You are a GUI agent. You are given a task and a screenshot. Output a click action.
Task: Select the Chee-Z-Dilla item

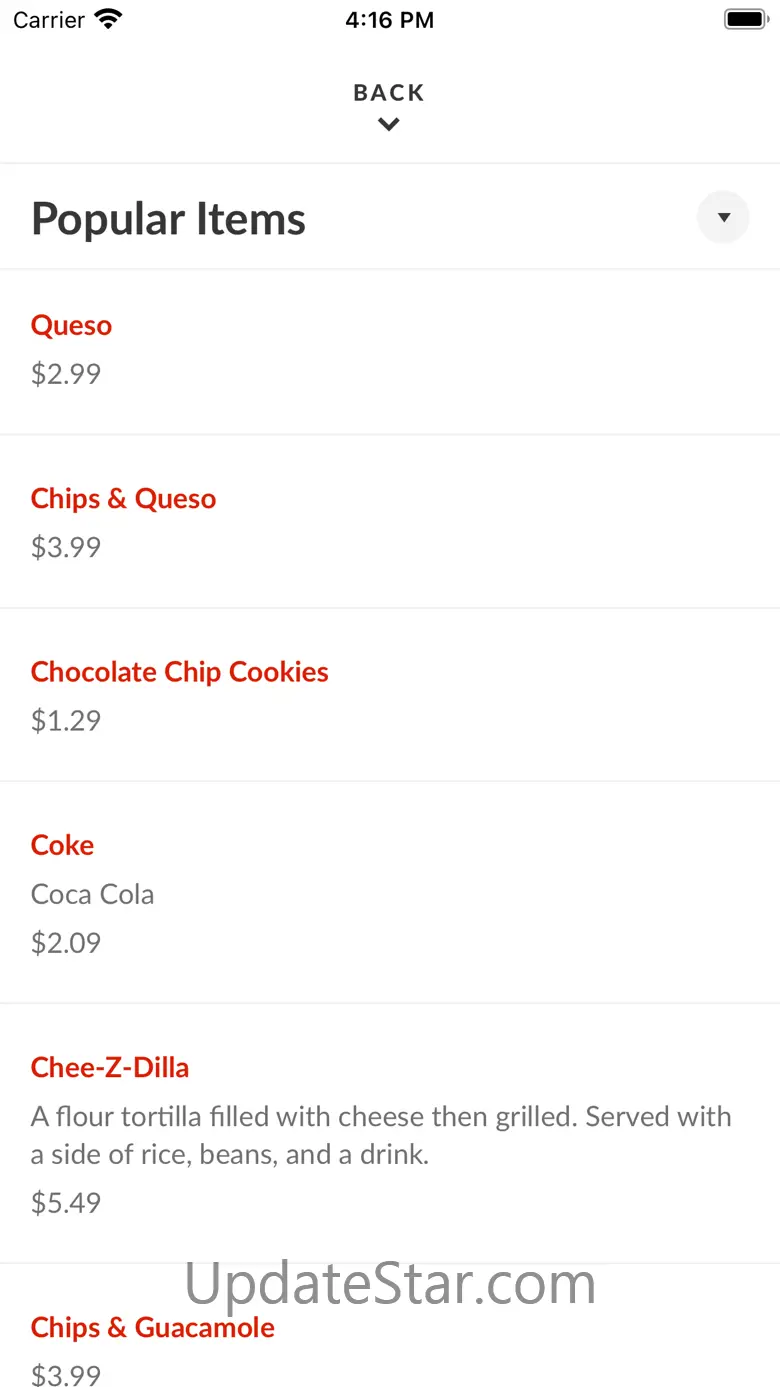[109, 1068]
